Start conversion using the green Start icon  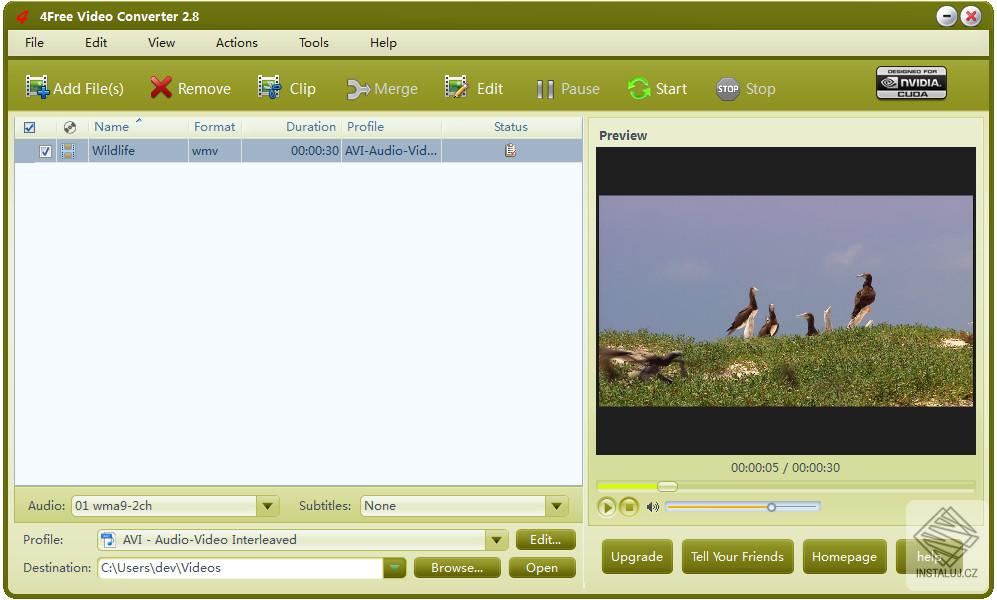point(640,88)
